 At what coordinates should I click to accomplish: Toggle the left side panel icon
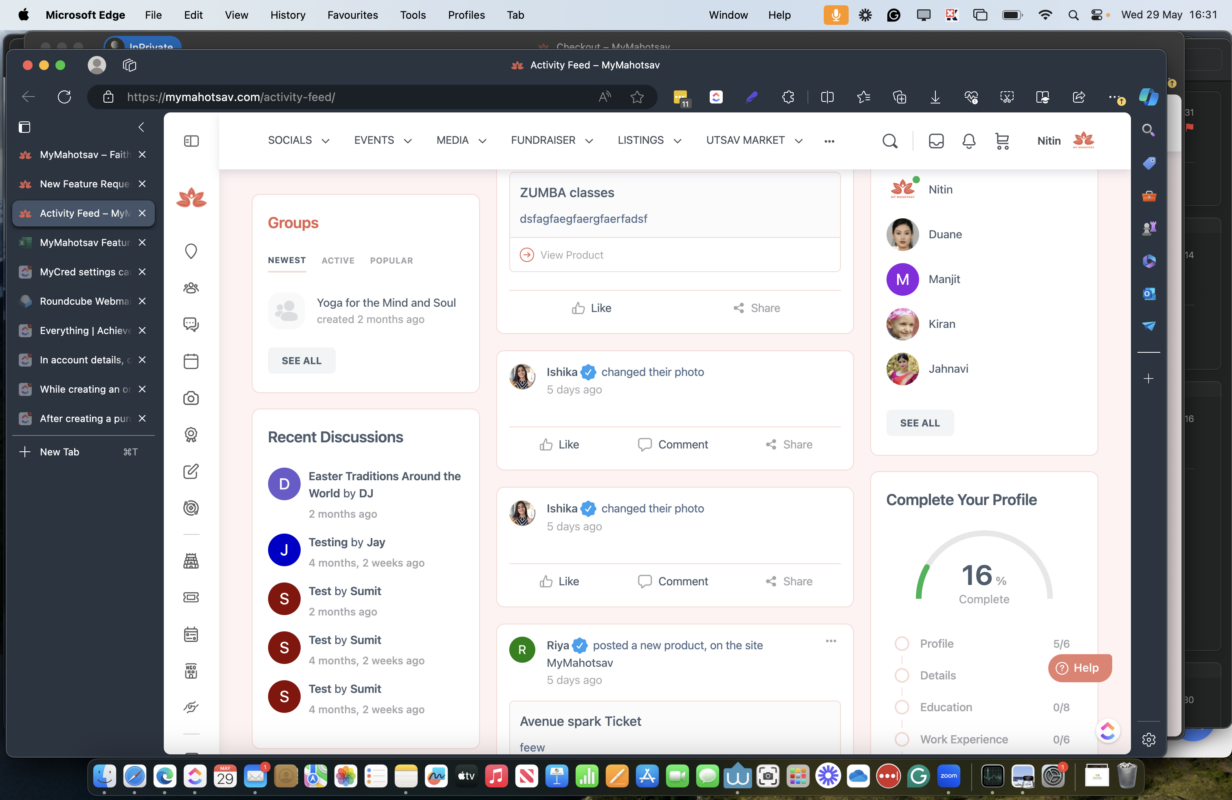[191, 141]
